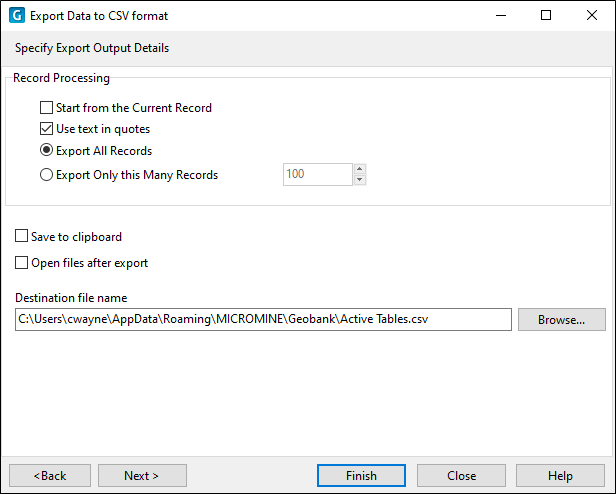The width and height of the screenshot is (616, 494).
Task: Enable Start from the Current Record checkbox
Action: tap(46, 107)
